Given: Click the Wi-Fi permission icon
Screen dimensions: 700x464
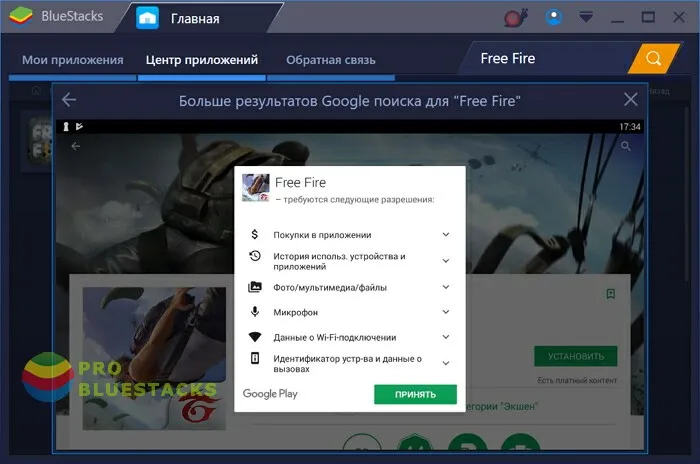Looking at the screenshot, I should [x=255, y=337].
